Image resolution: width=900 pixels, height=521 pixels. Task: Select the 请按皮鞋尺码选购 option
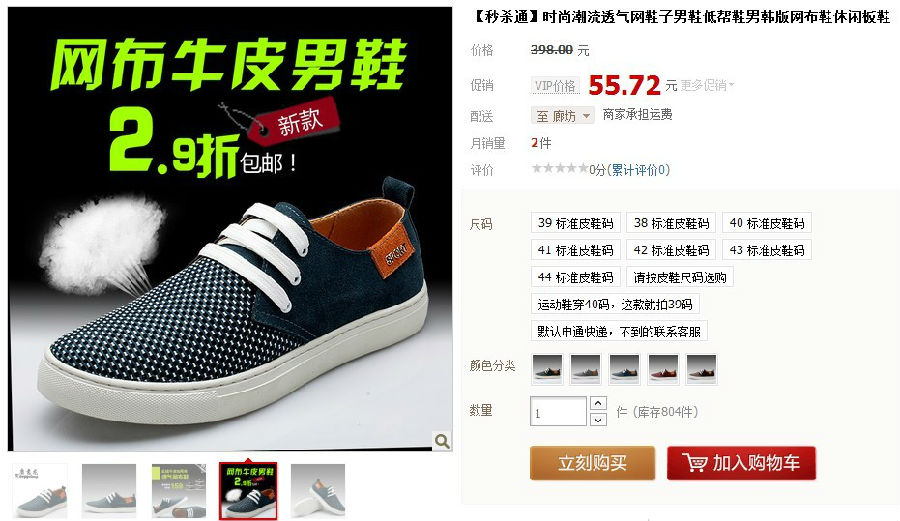[680, 277]
